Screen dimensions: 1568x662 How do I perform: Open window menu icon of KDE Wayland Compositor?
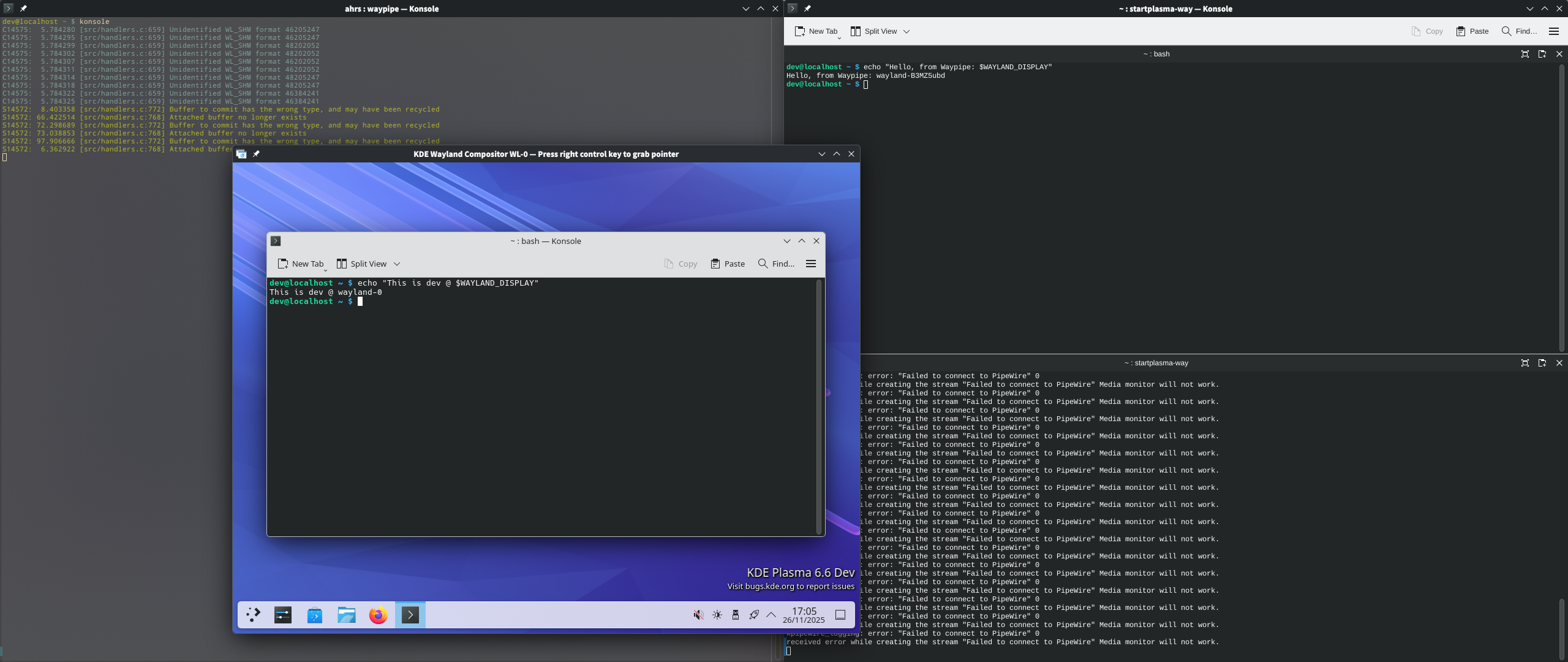pyautogui.click(x=241, y=154)
